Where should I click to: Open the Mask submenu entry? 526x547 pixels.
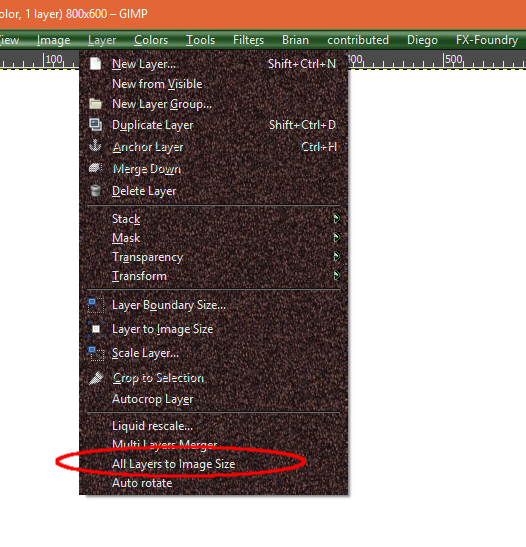point(213,238)
